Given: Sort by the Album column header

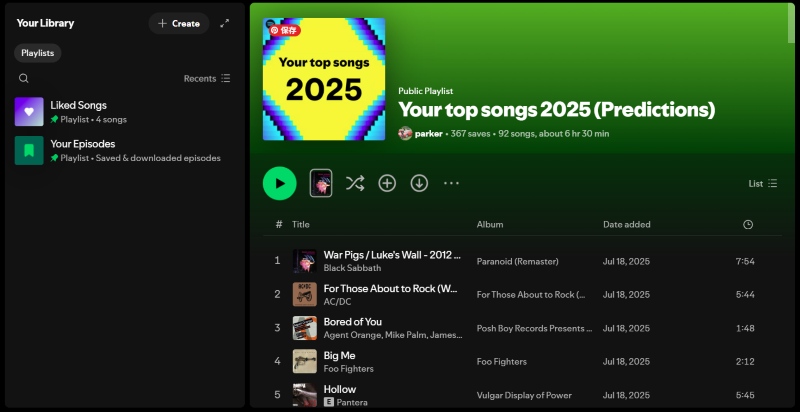Looking at the screenshot, I should [490, 224].
